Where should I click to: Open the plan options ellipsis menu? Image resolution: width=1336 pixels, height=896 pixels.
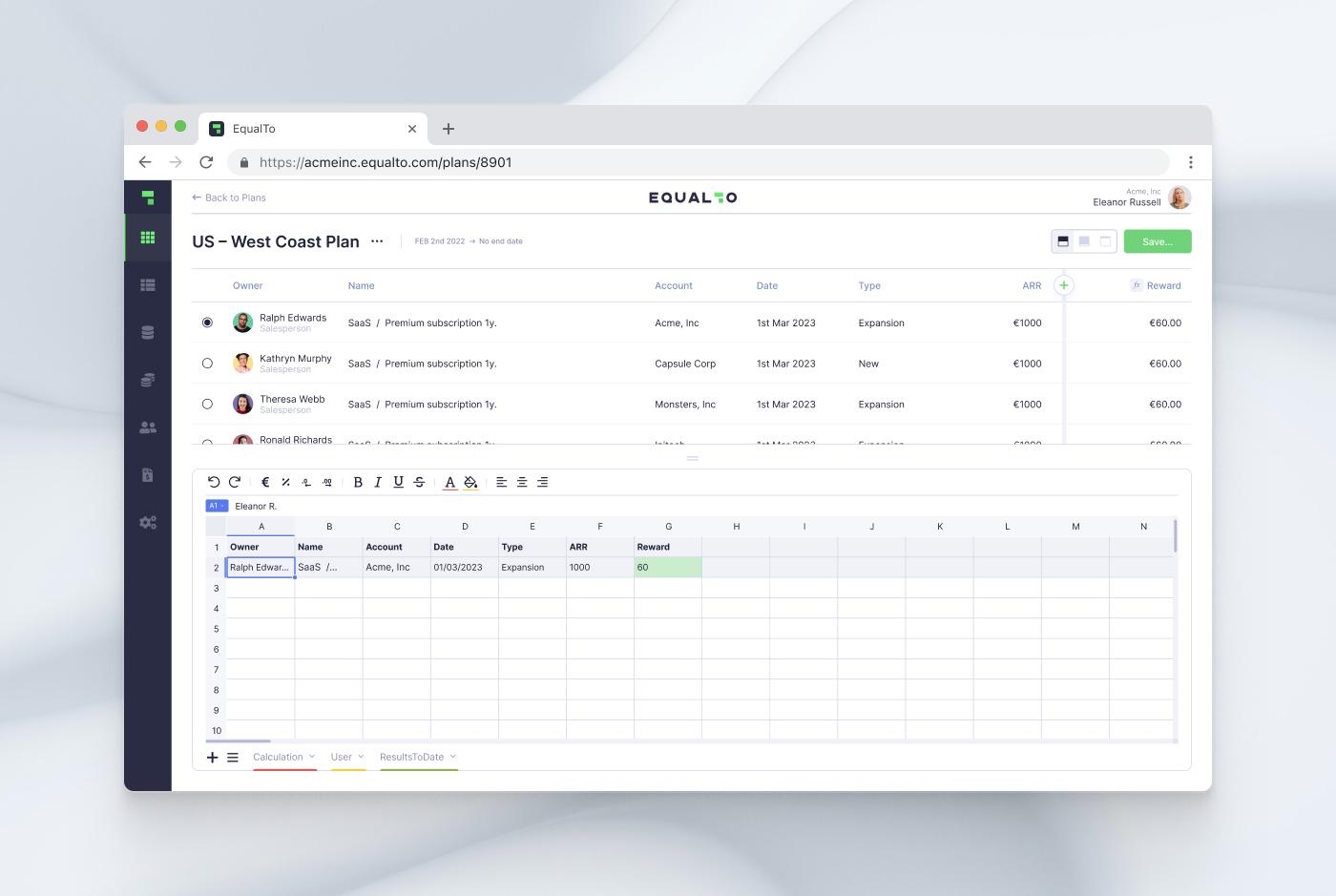coord(377,241)
